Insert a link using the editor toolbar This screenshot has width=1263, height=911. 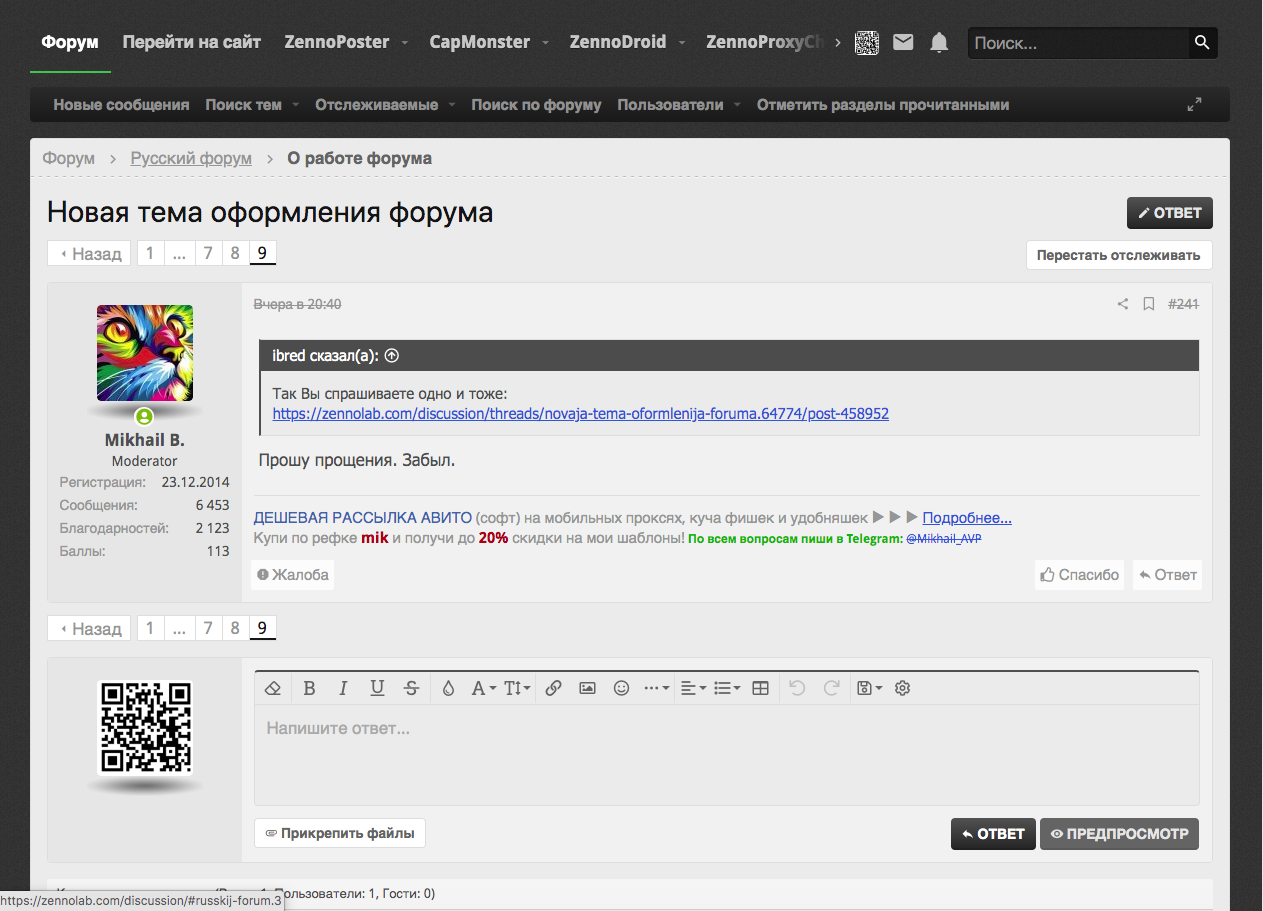[553, 688]
